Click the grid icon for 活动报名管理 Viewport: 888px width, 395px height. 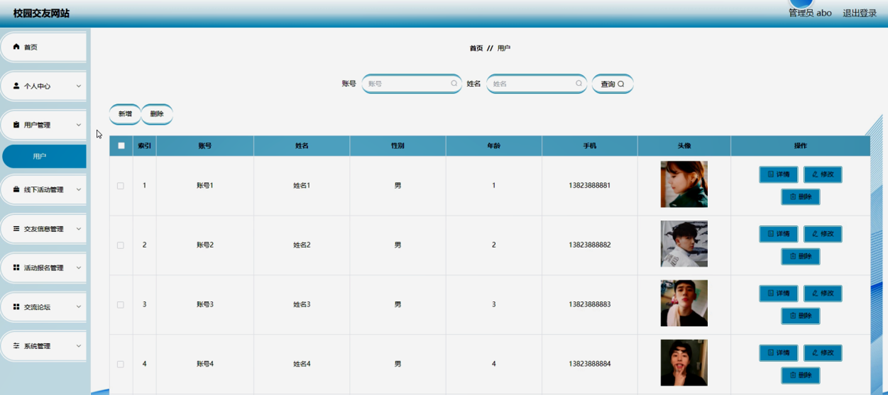16,267
